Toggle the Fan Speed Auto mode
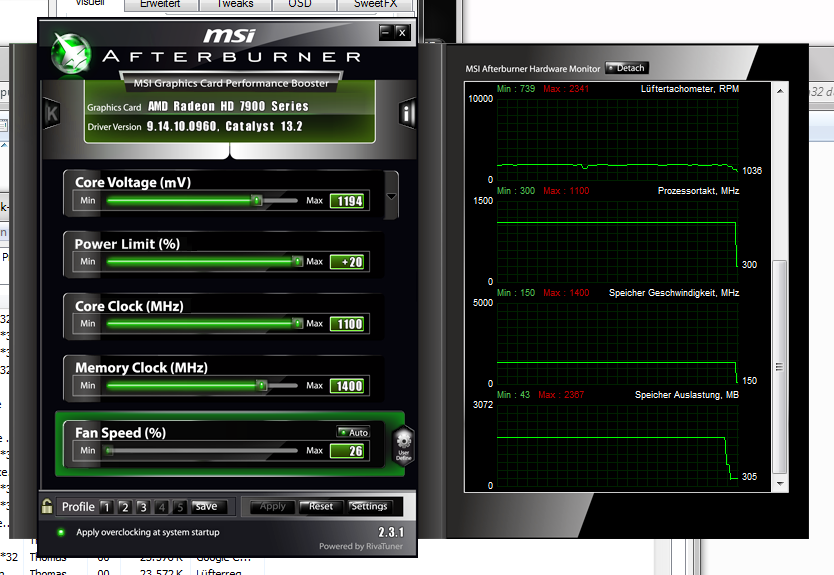834x575 pixels. (x=353, y=432)
